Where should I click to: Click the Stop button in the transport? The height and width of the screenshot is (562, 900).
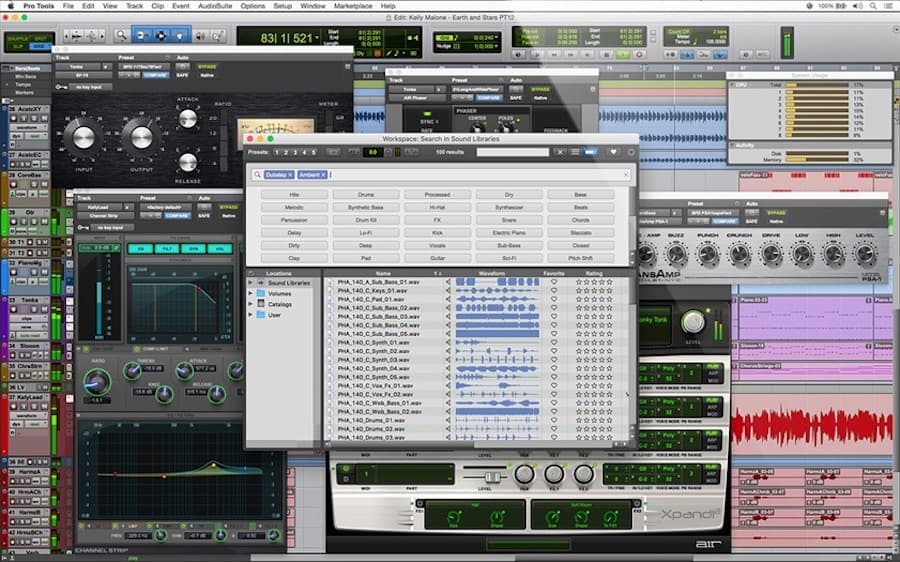[606, 55]
